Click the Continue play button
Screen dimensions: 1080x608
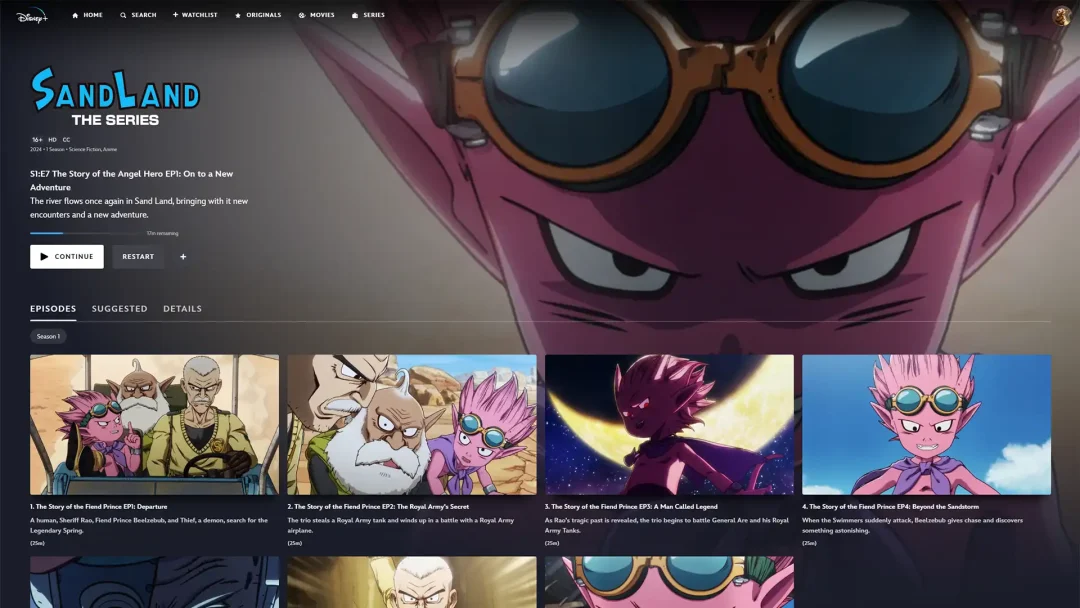click(67, 257)
